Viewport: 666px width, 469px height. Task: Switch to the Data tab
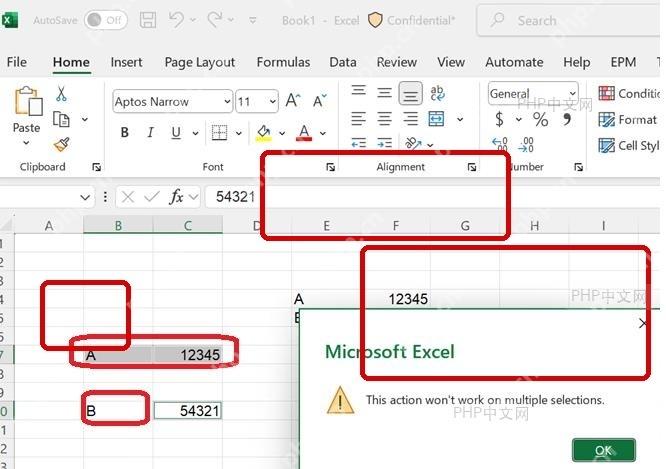tap(343, 62)
